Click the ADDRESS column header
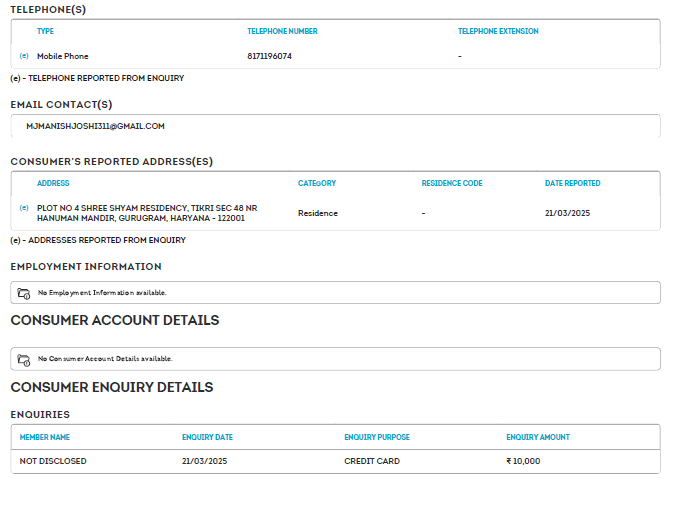 [x=53, y=183]
